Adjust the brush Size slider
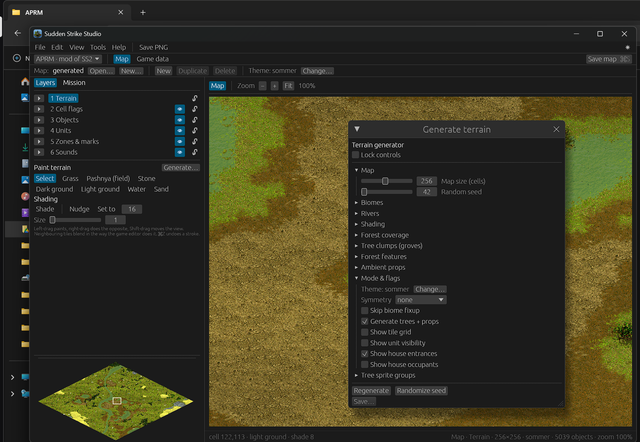Viewport: 640px width, 442px height. click(x=75, y=220)
